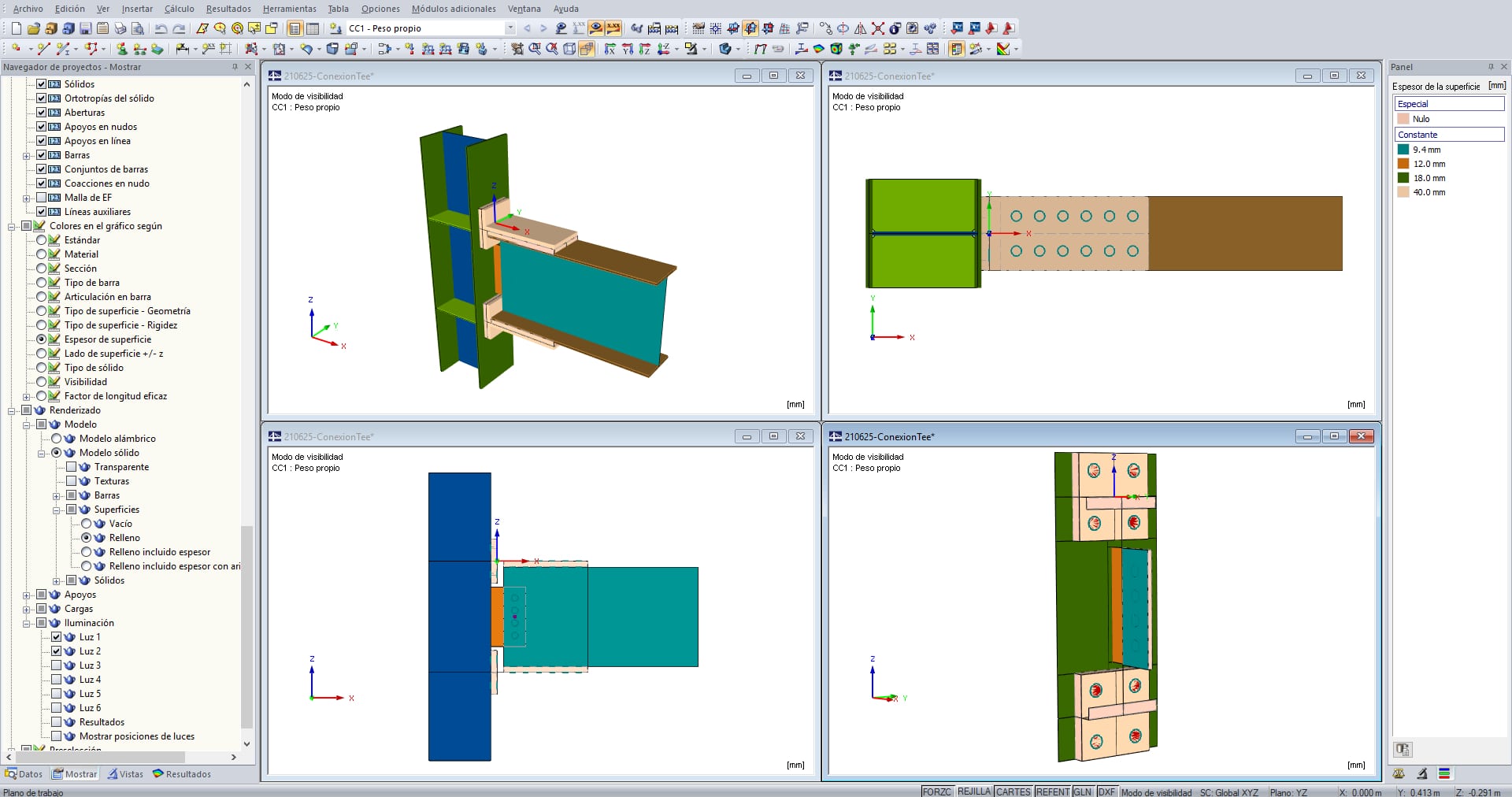Viewport: 1512px width, 797px height.
Task: Click the 12.0 mm orange color swatch
Action: [1403, 164]
